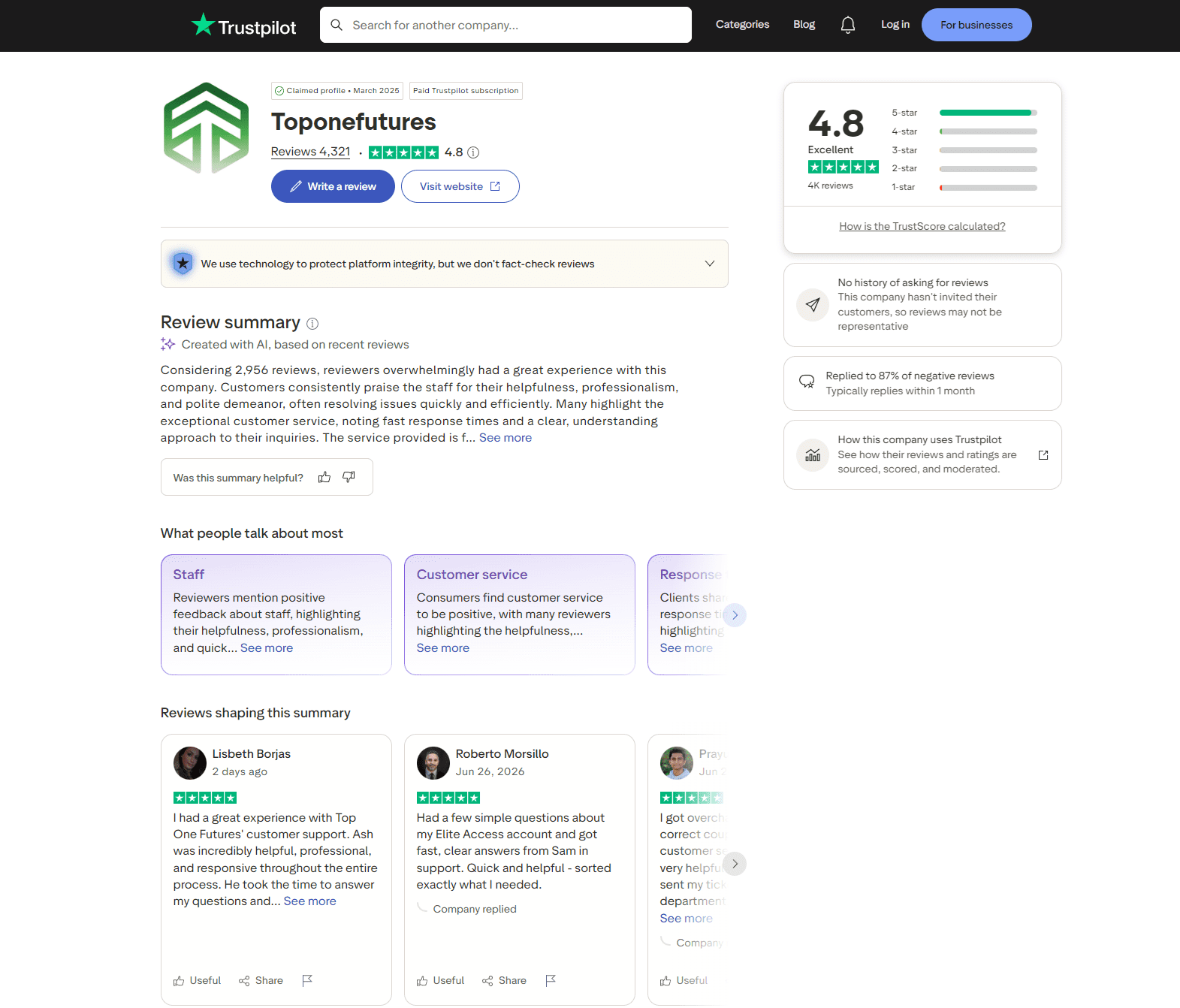
Task: Expand the third review's See more link
Action: 687,919
